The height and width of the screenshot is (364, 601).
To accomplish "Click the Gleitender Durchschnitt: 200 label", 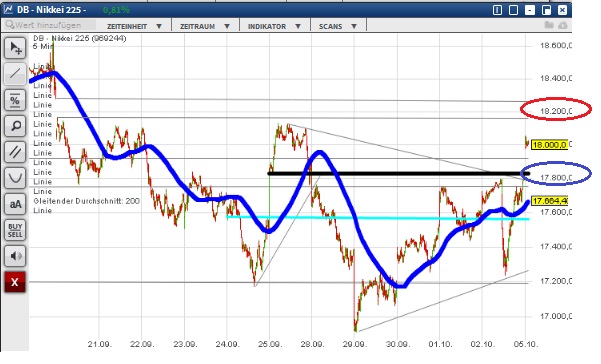I will [86, 201].
